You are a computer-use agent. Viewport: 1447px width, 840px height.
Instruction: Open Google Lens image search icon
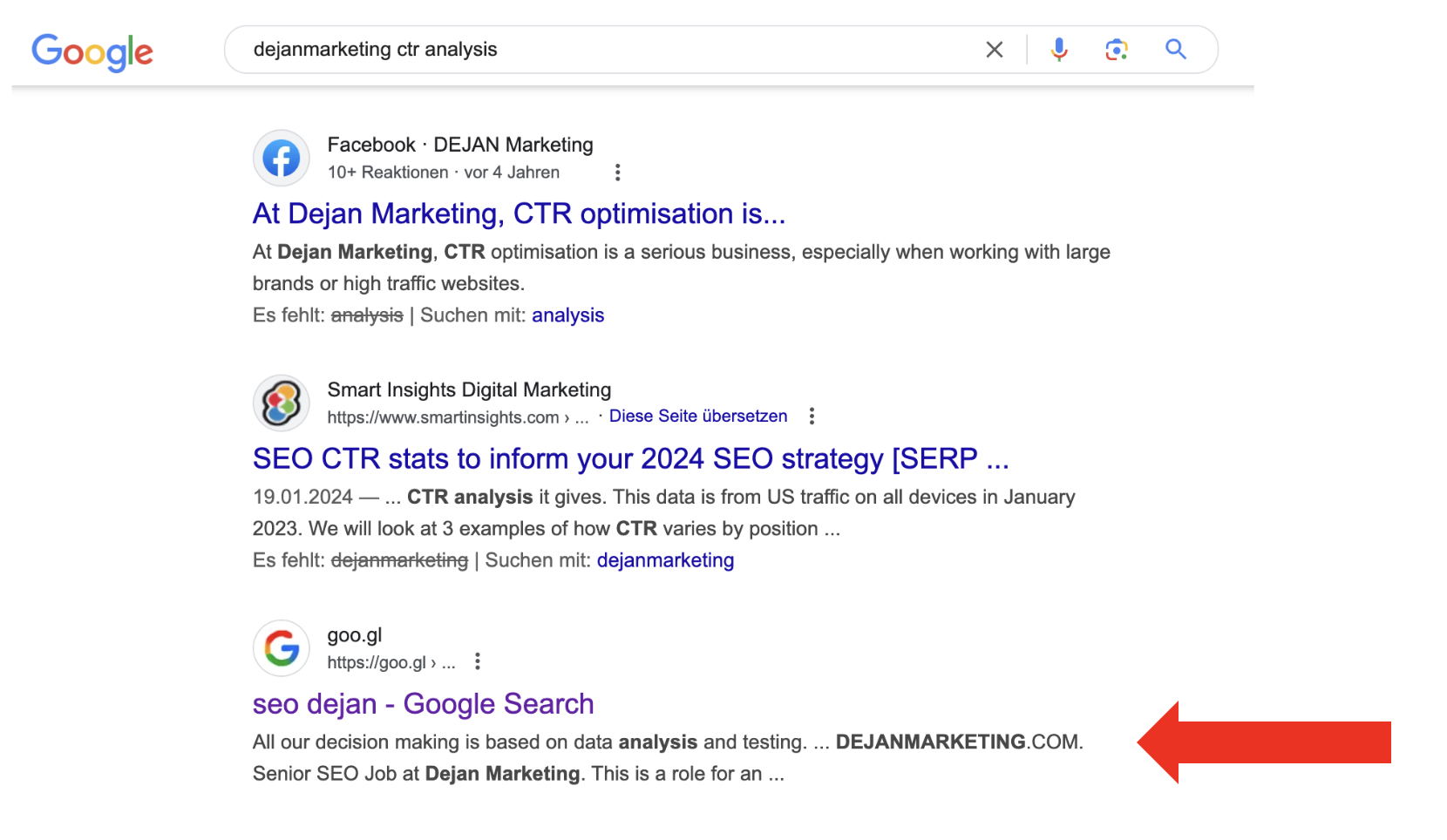(1117, 50)
